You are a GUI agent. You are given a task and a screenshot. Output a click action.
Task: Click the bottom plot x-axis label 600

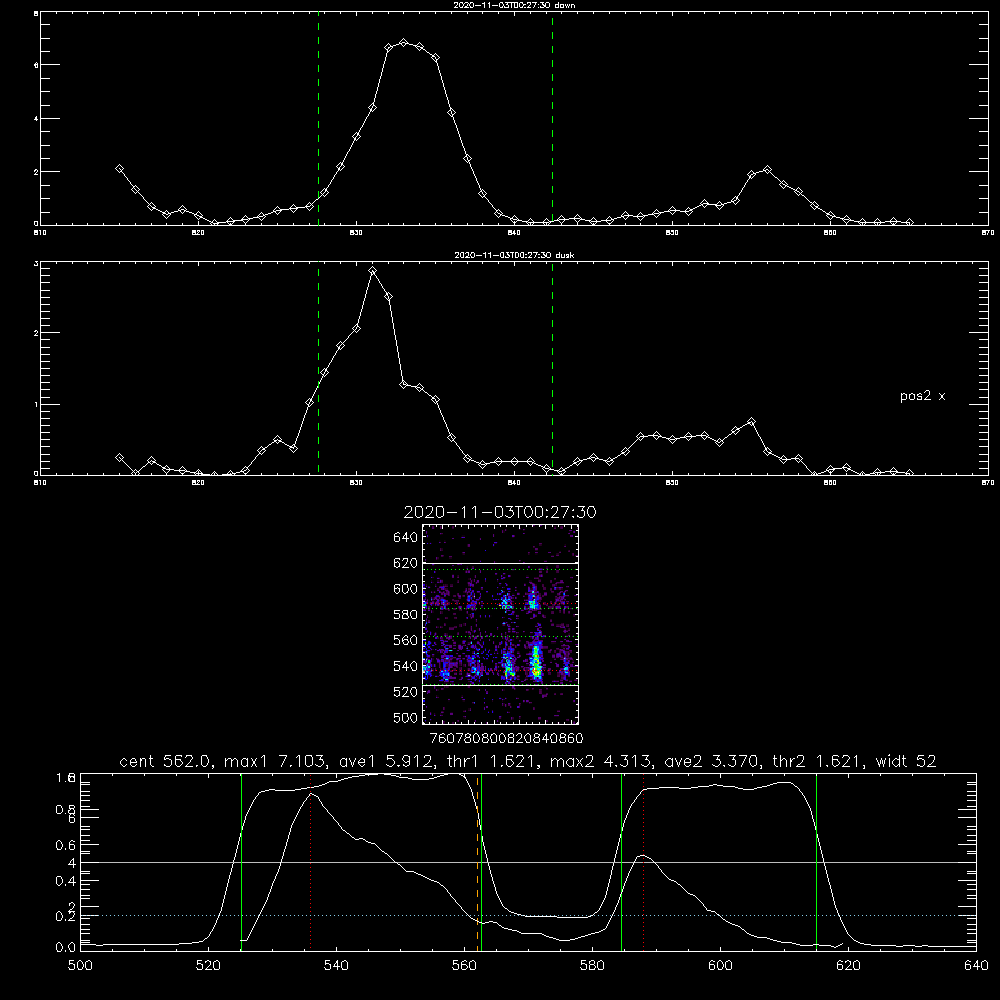click(720, 965)
